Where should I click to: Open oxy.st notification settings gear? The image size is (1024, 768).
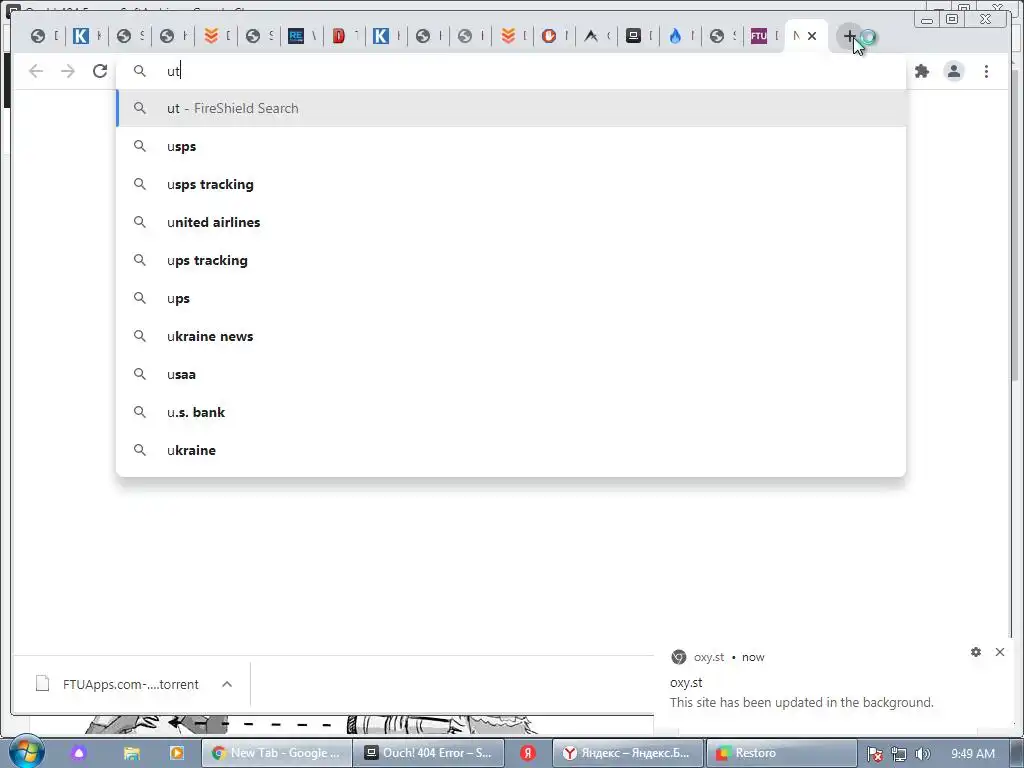pos(976,652)
